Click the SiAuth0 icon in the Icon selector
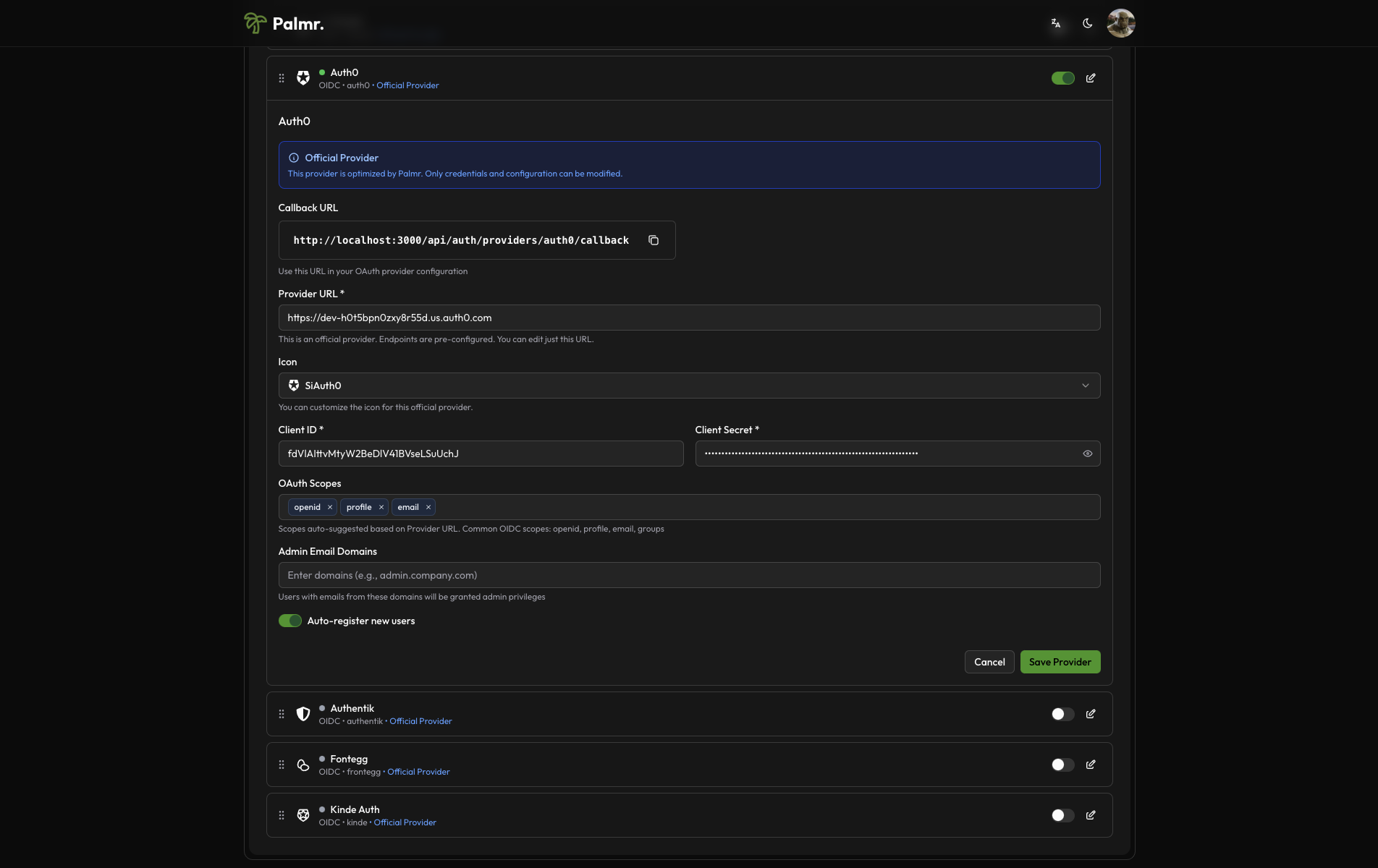 [294, 386]
